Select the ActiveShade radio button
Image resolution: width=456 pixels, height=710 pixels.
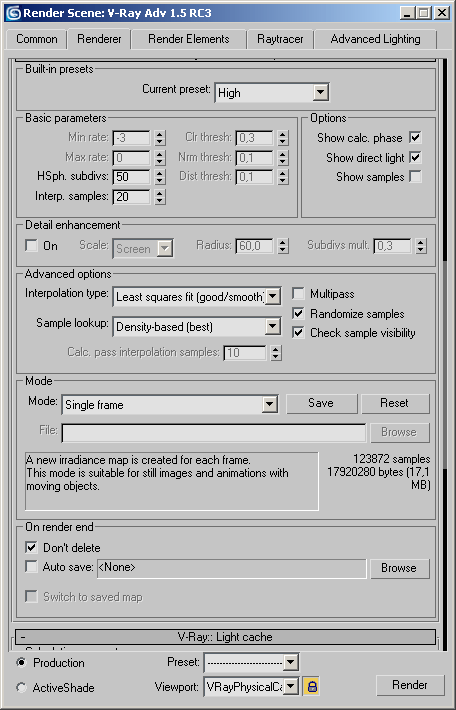pyautogui.click(x=21, y=687)
